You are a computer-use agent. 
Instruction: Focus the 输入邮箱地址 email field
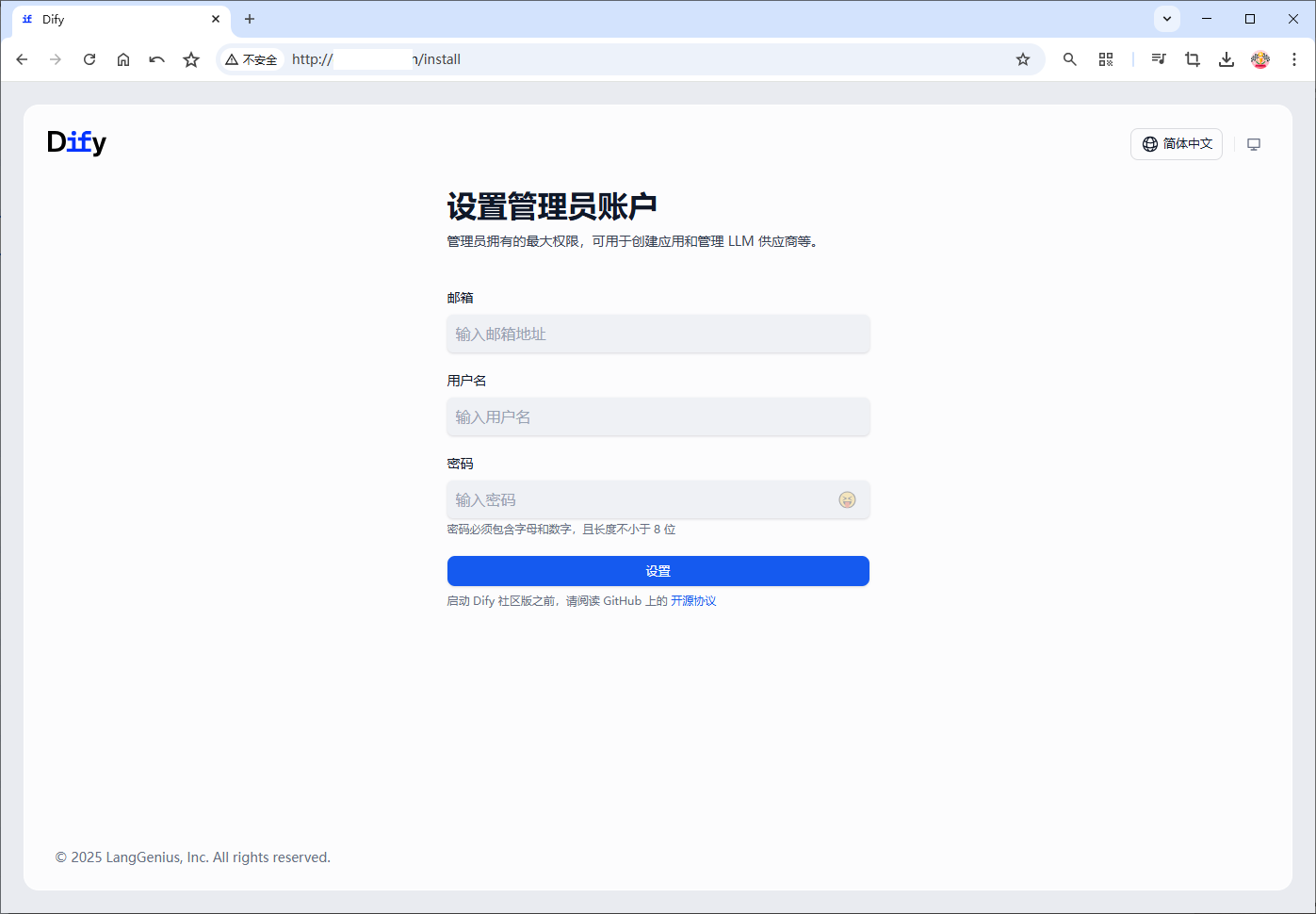[658, 335]
